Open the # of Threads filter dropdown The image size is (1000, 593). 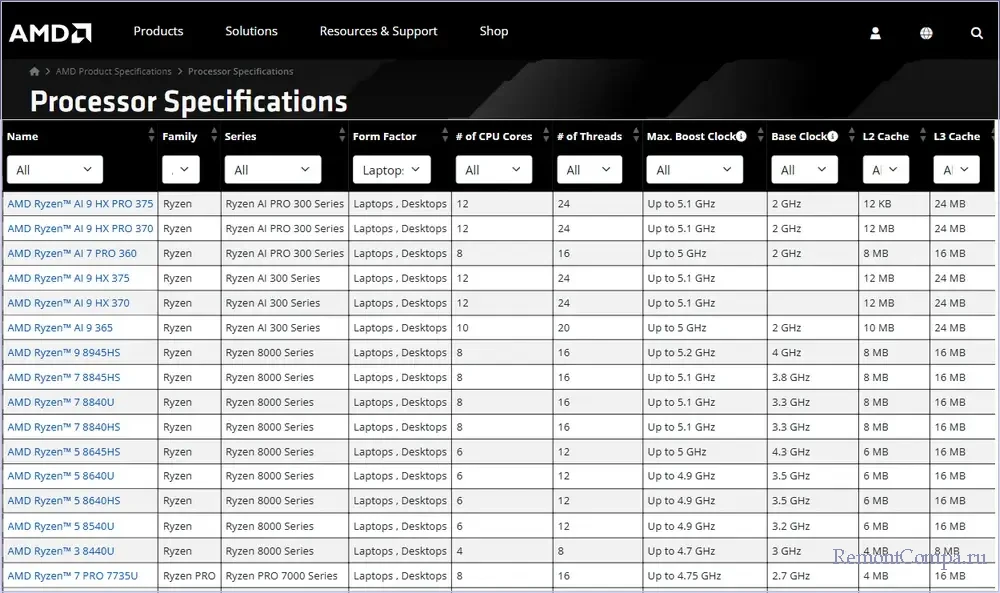(594, 170)
